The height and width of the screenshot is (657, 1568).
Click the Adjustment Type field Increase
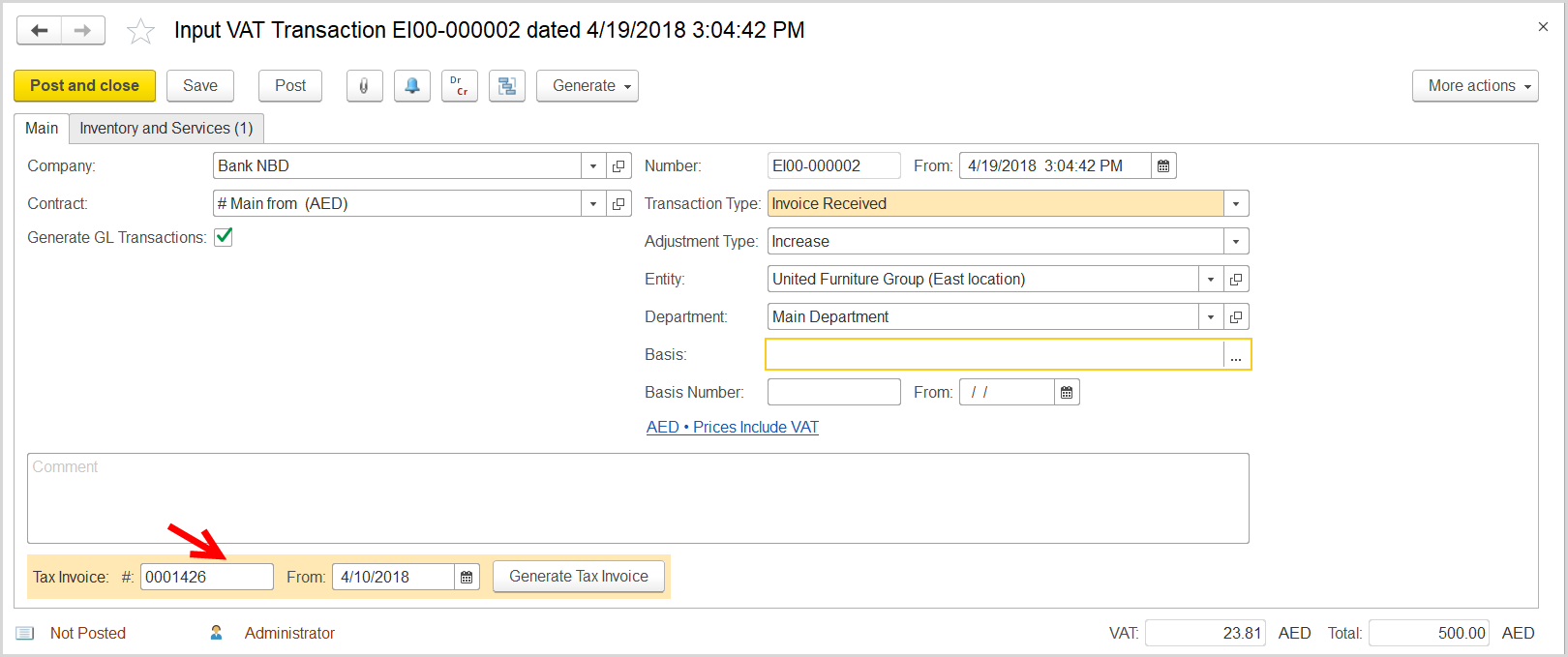point(995,241)
